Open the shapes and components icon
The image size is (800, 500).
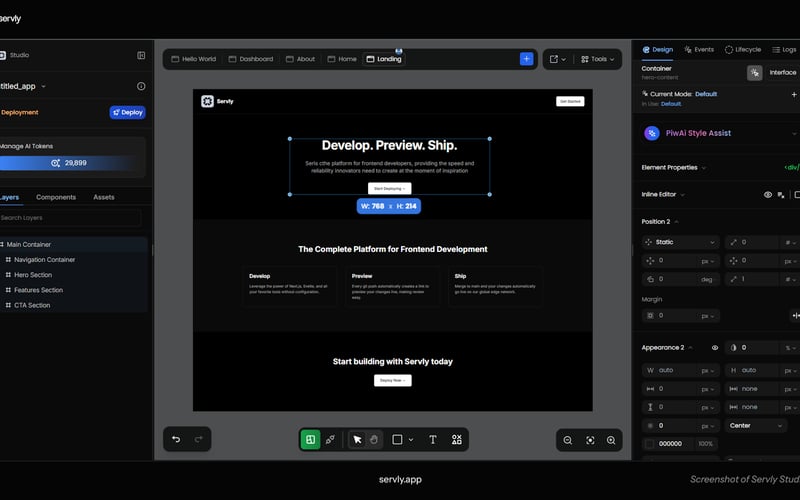(457, 439)
